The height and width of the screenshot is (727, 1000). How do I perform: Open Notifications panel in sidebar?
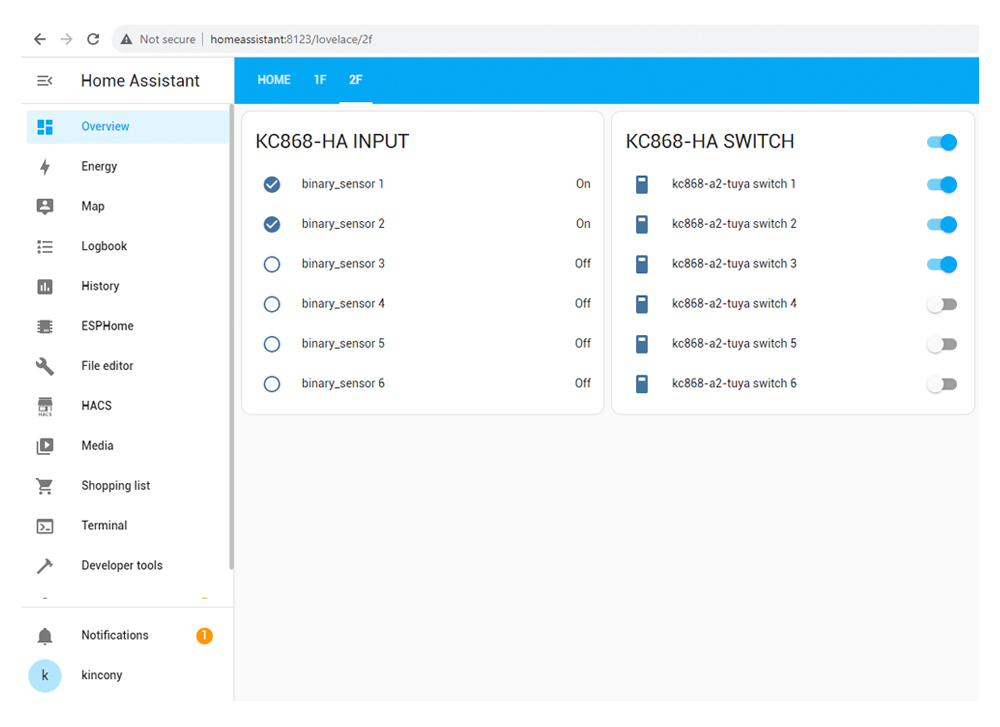115,636
